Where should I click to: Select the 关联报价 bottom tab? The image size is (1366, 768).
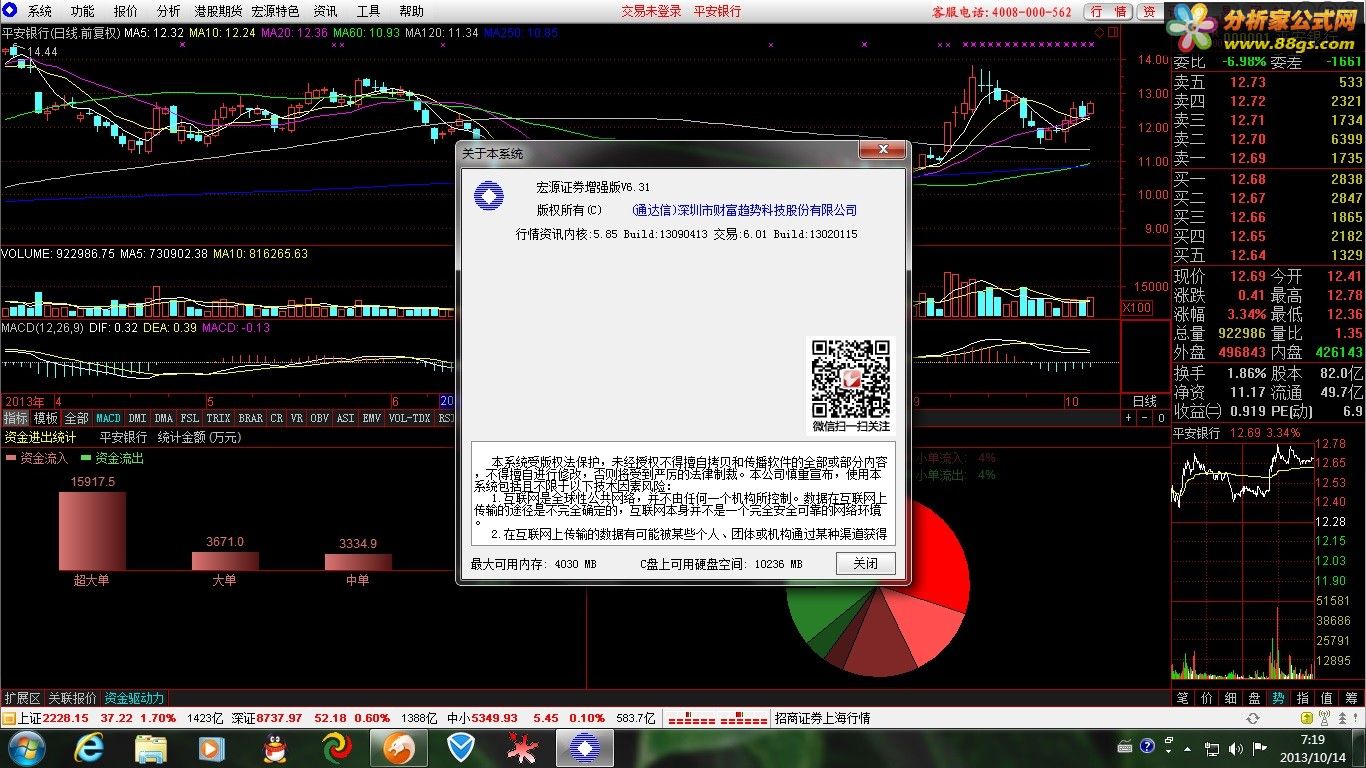point(72,698)
